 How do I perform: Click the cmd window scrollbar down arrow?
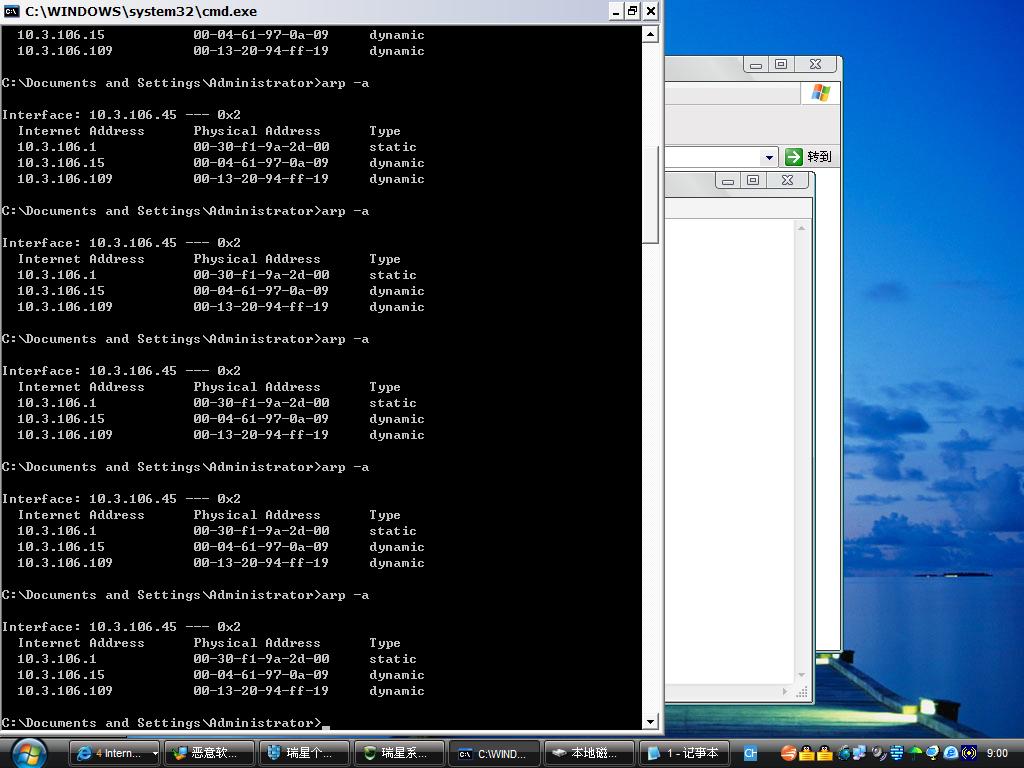650,722
